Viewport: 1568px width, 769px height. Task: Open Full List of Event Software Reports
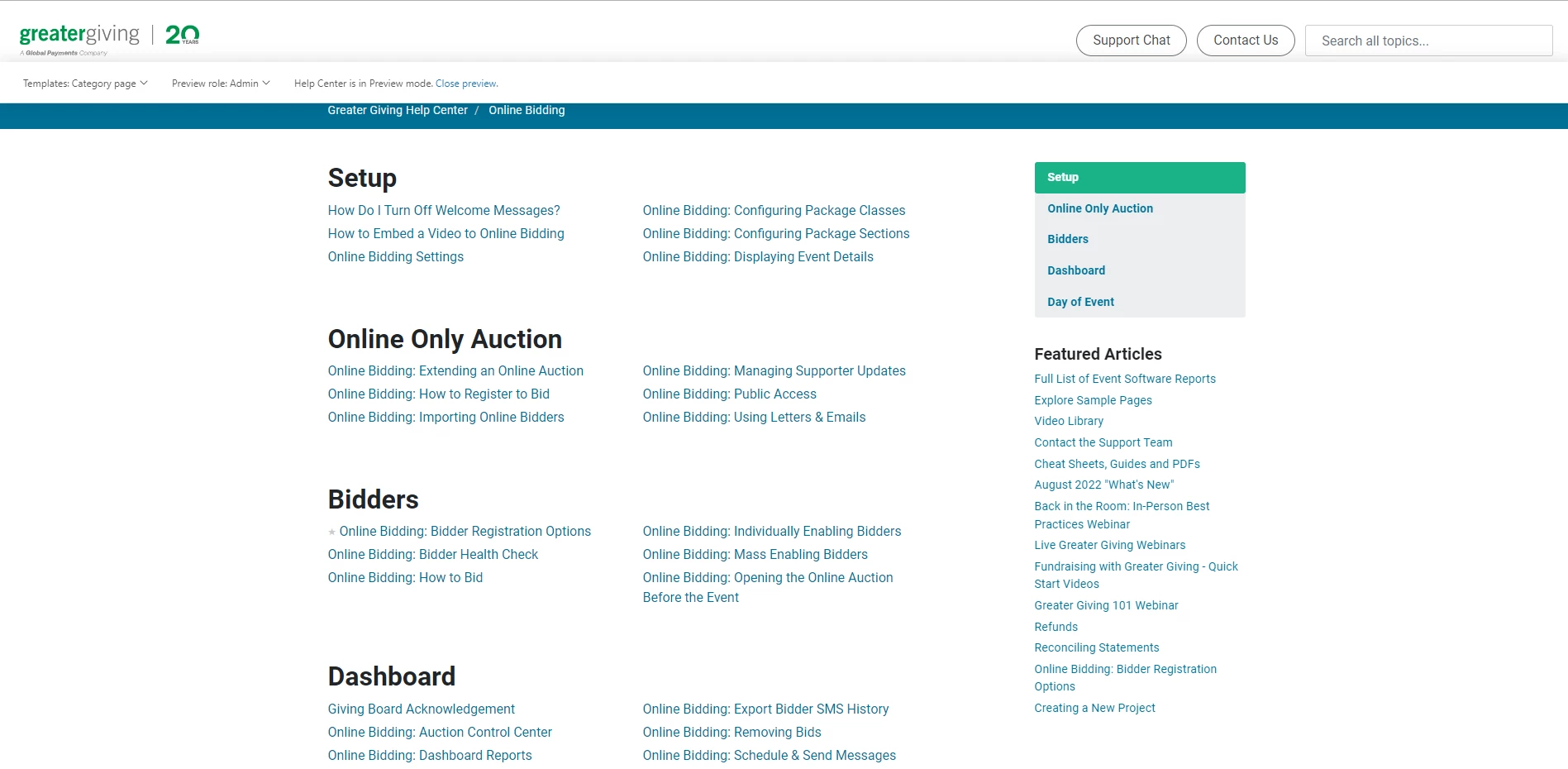1125,379
